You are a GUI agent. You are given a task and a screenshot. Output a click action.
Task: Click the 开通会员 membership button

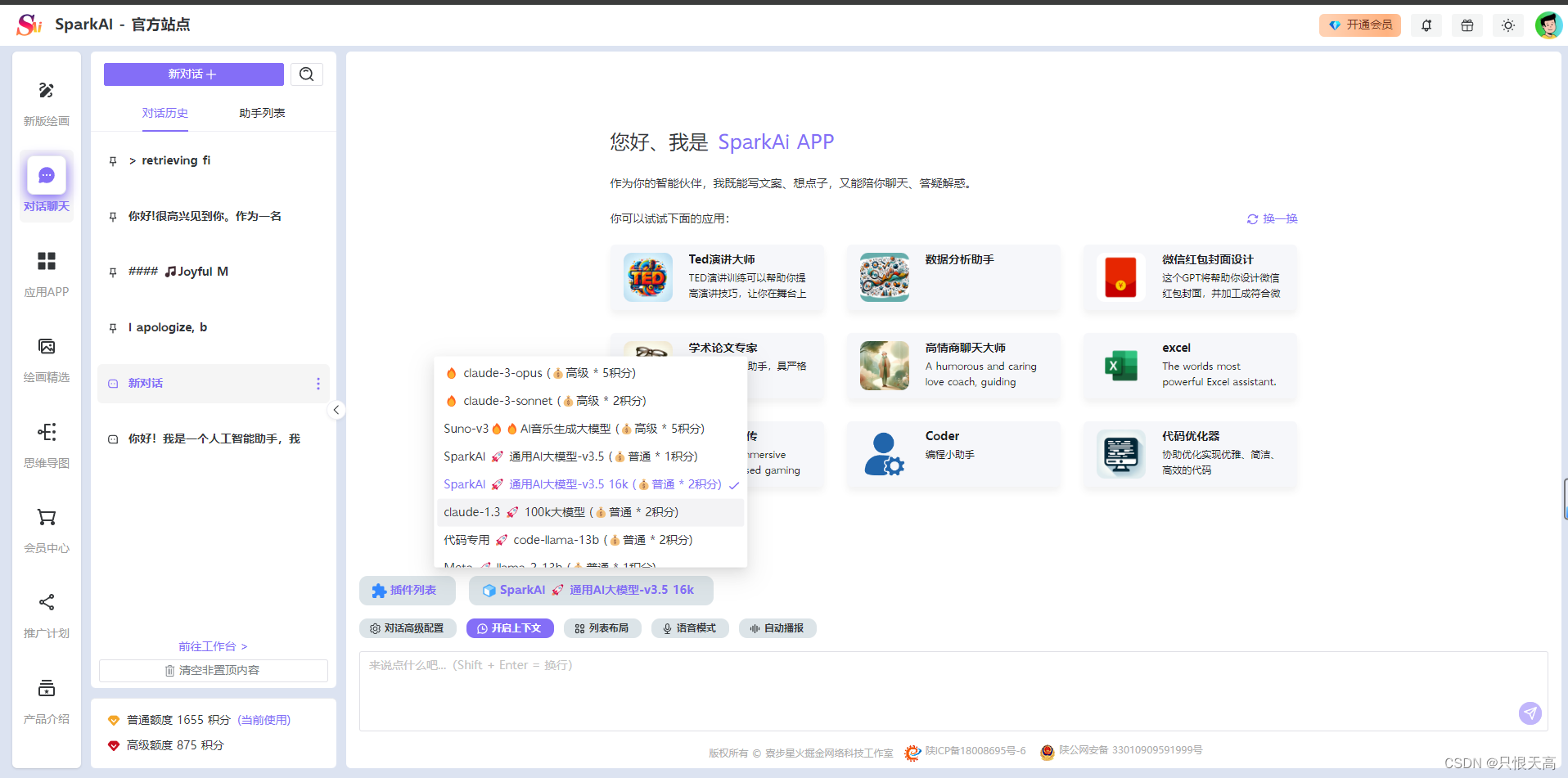(1359, 25)
